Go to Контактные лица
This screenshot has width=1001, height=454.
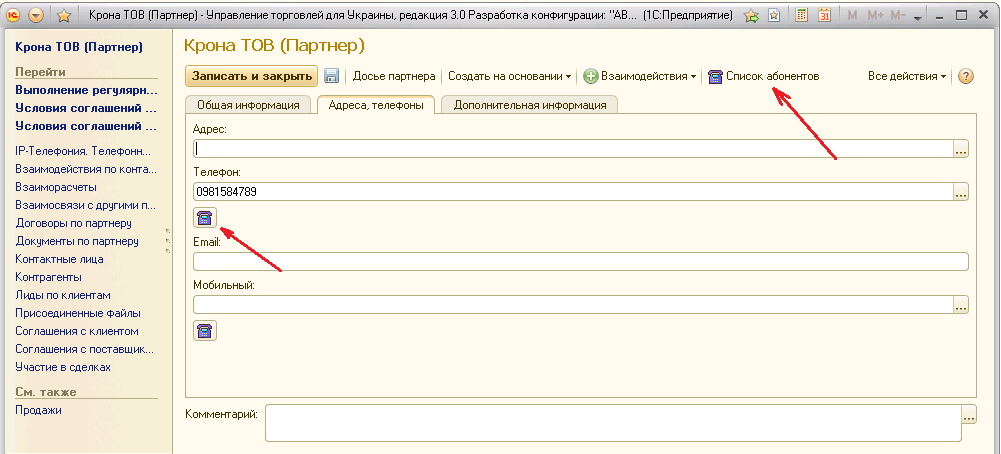(59, 259)
